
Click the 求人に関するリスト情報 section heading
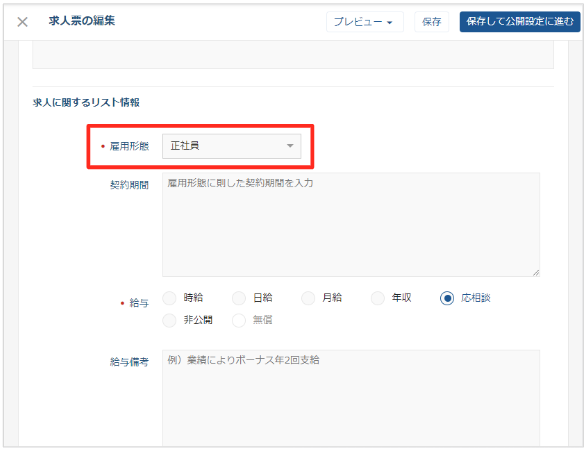click(86, 102)
